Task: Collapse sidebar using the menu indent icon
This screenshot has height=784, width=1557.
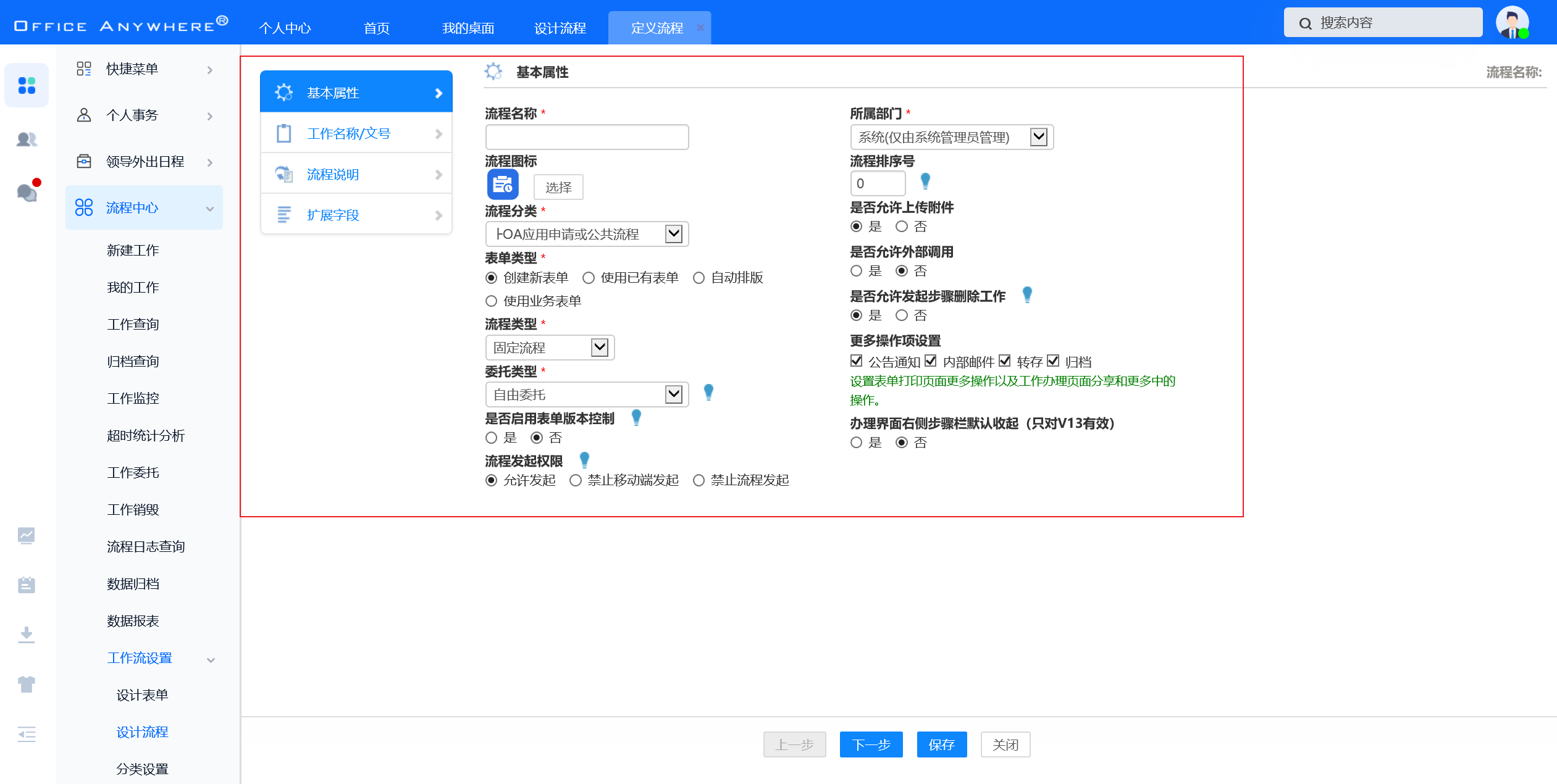Action: pyautogui.click(x=27, y=734)
